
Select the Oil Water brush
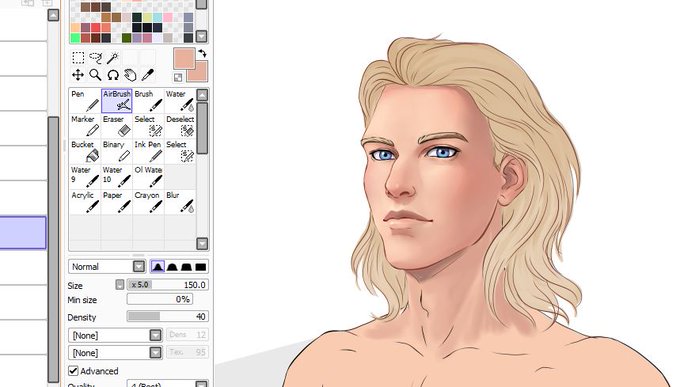pos(148,177)
